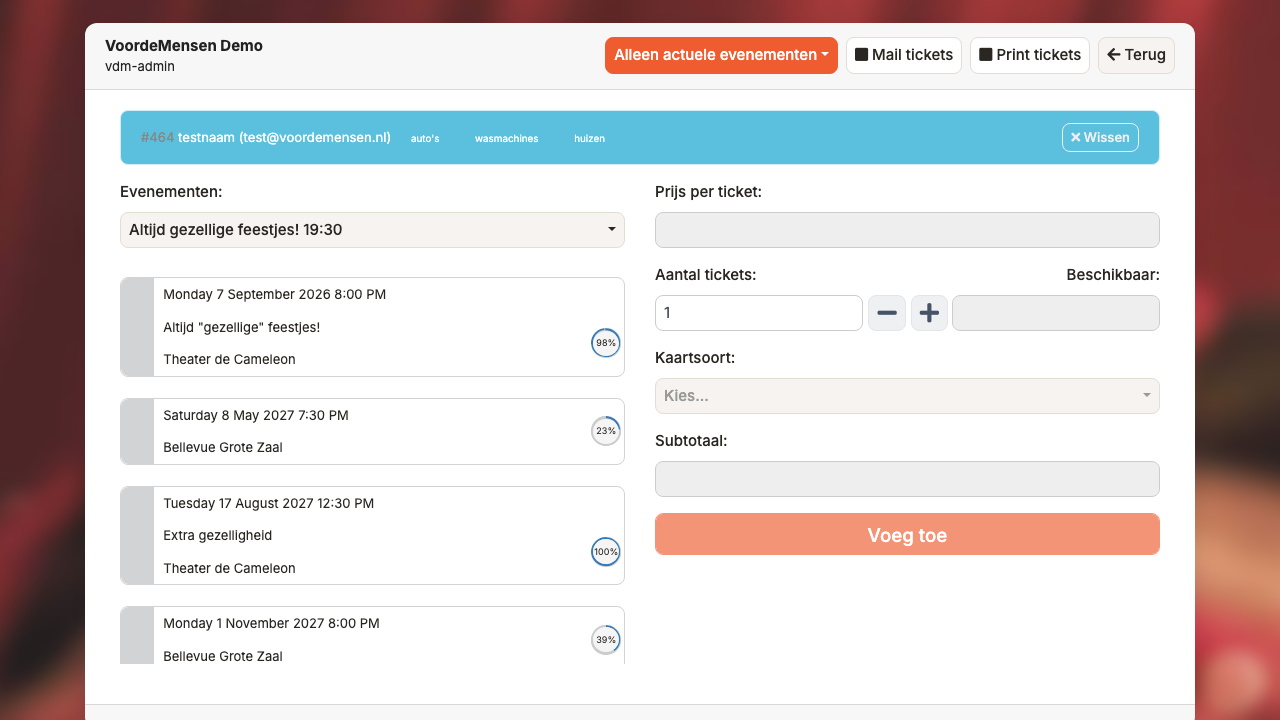Image resolution: width=1280 pixels, height=720 pixels.
Task: Go back with the Terug arrow button
Action: pyautogui.click(x=1136, y=55)
